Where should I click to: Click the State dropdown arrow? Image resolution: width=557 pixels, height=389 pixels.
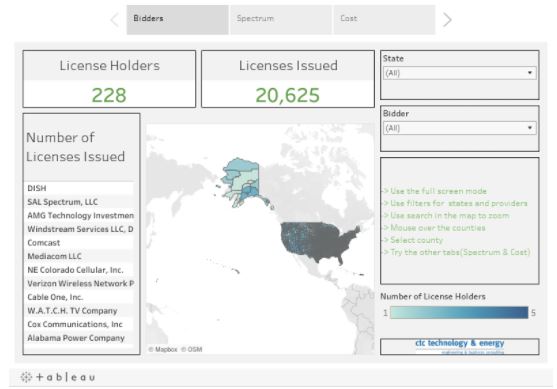pyautogui.click(x=530, y=73)
